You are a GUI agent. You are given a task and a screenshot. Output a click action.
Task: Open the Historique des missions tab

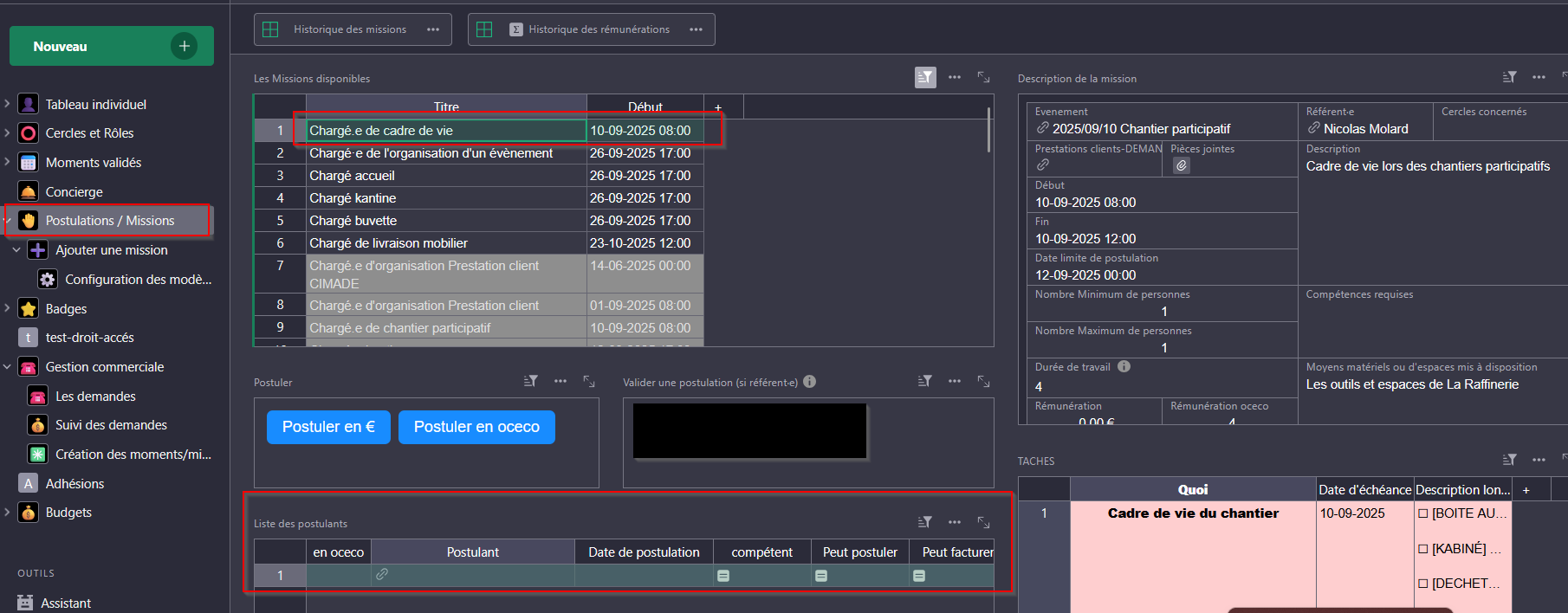click(349, 29)
